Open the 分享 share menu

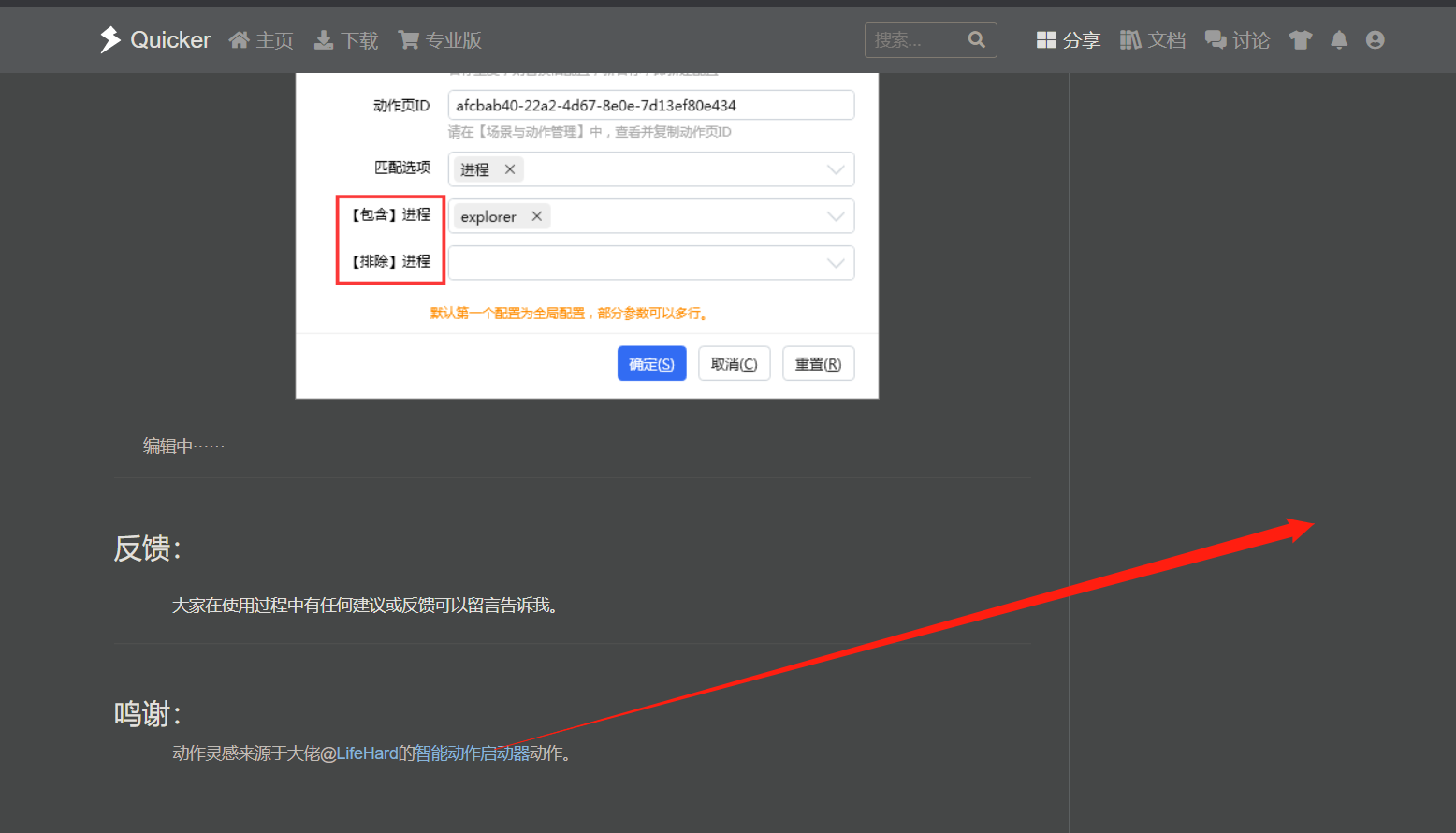click(1068, 39)
